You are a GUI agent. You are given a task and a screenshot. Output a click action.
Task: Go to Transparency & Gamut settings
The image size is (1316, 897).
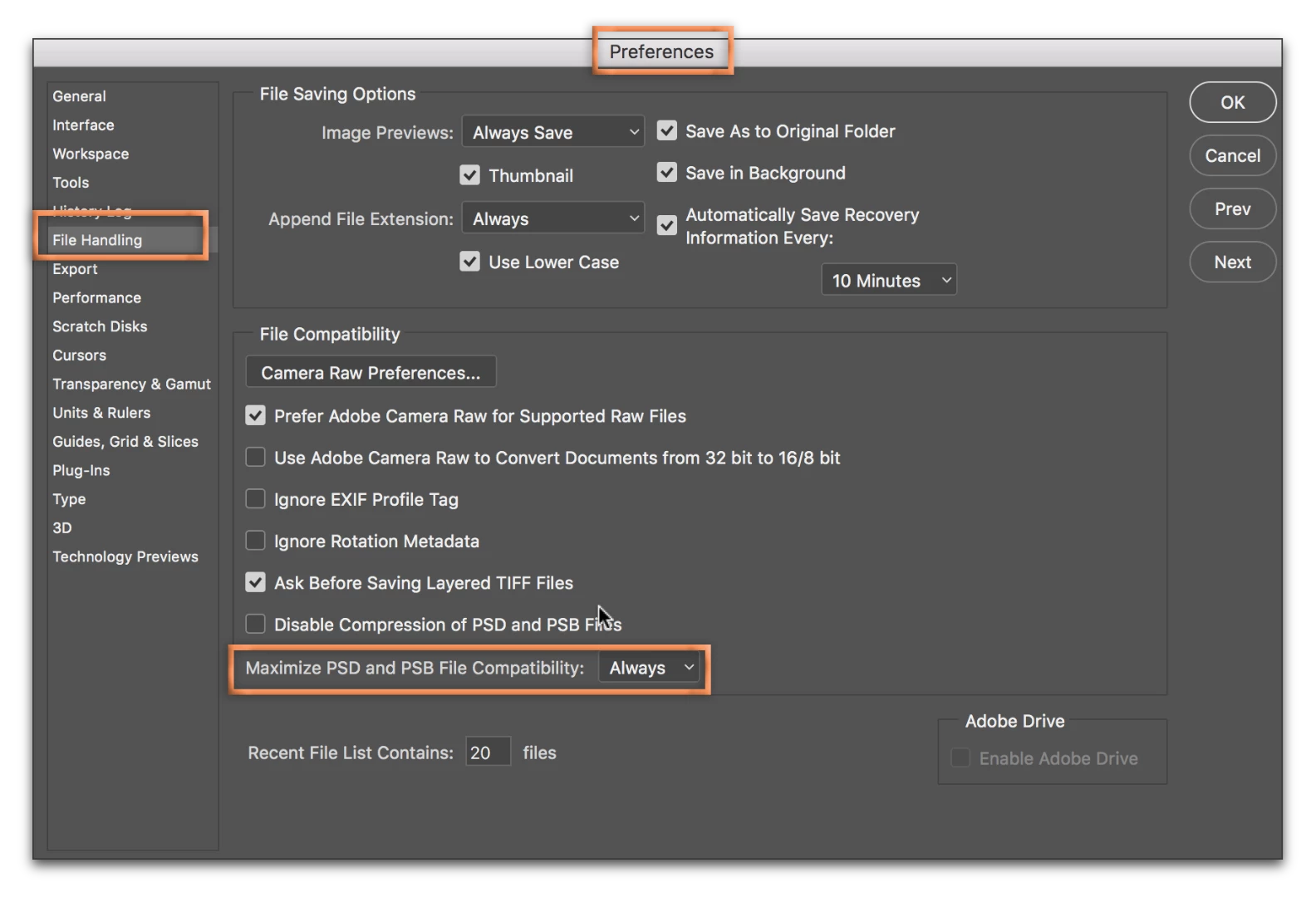pyautogui.click(x=132, y=384)
